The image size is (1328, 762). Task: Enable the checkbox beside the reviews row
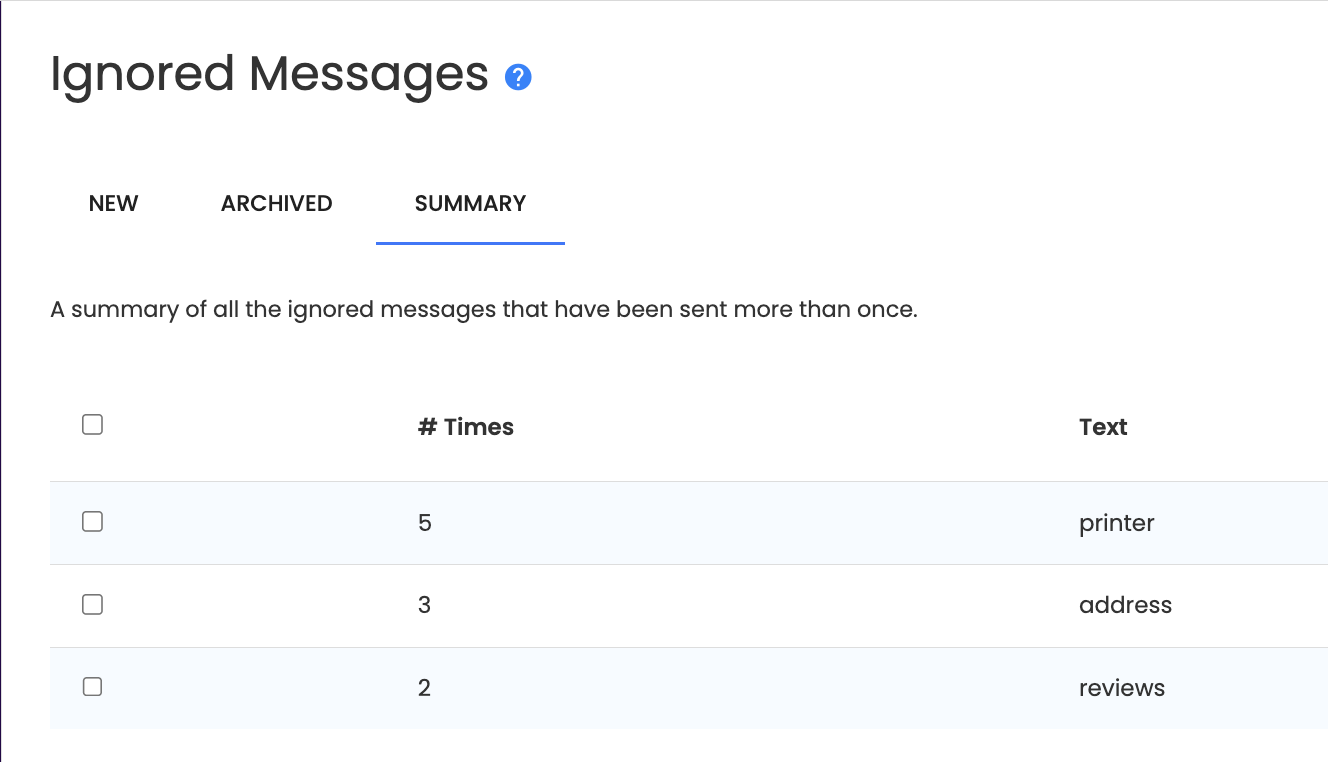click(92, 687)
